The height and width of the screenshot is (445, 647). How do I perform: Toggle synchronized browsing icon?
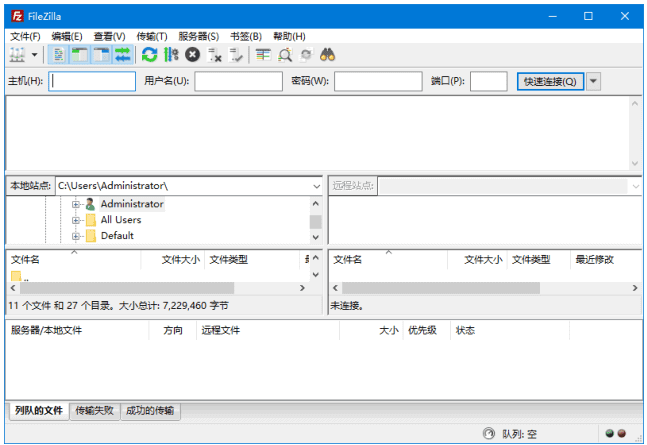306,55
